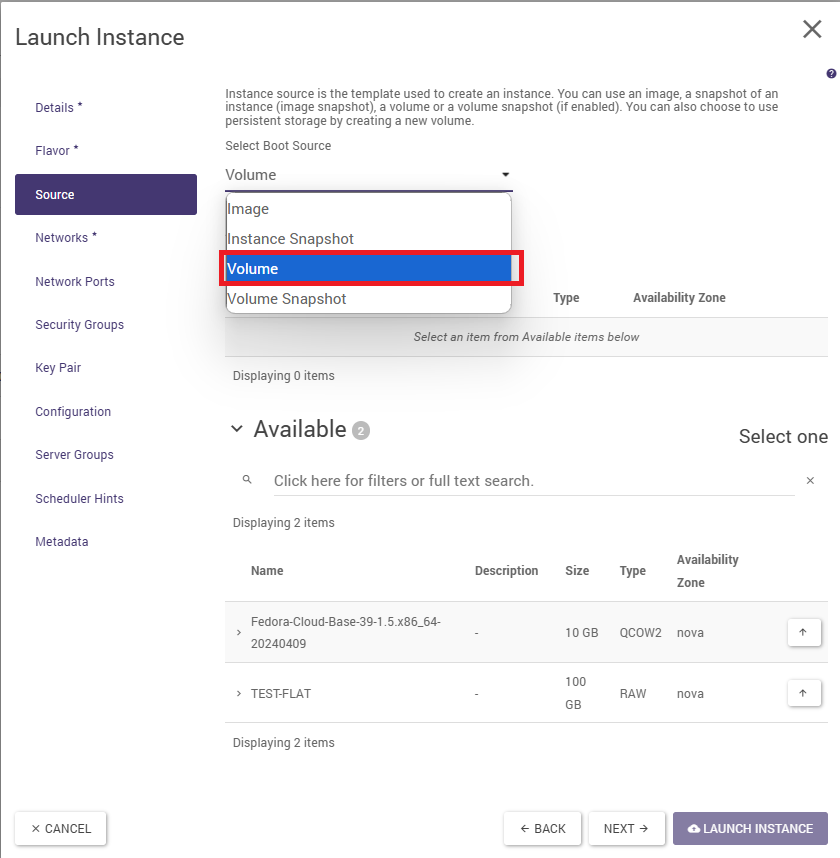Close the Launch Instance dialog
The image size is (840, 858).
pyautogui.click(x=812, y=30)
